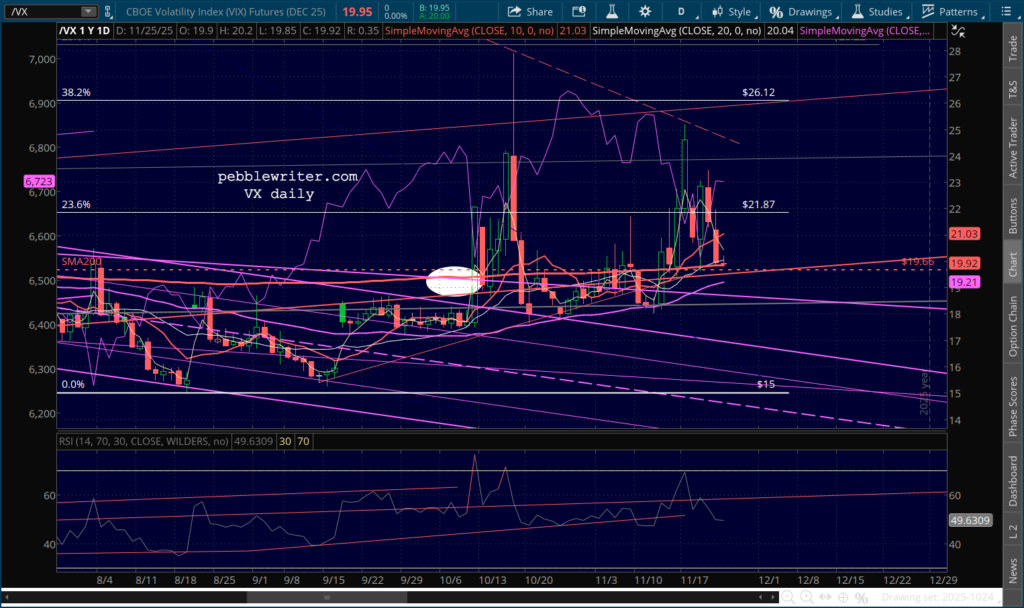Viewport: 1024px width, 608px height.
Task: Click the bottom scrollbar thumb
Action: coord(327,597)
